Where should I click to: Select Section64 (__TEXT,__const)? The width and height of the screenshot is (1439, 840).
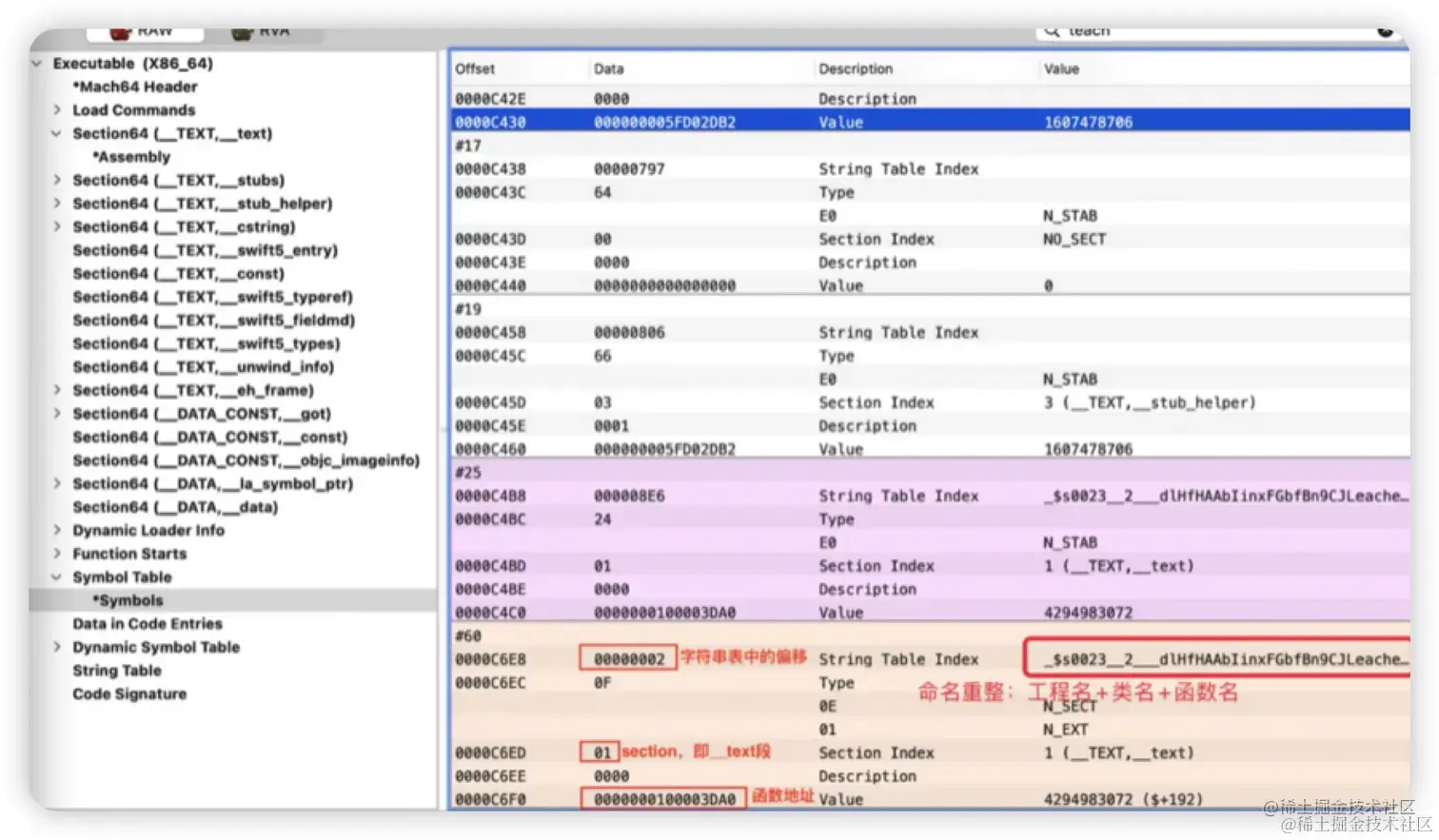coord(179,274)
